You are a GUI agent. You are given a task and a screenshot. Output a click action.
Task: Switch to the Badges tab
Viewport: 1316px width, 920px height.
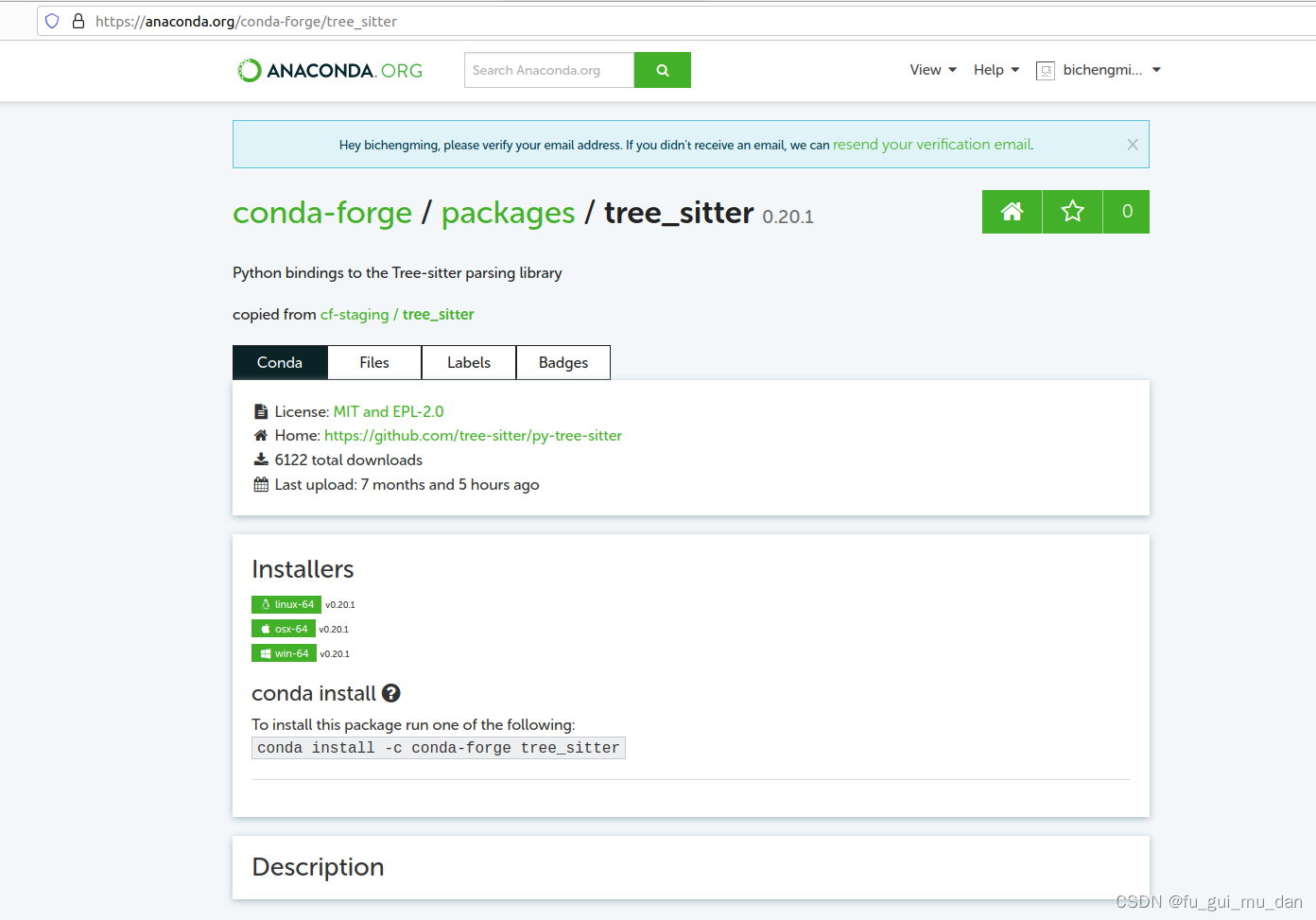tap(563, 362)
